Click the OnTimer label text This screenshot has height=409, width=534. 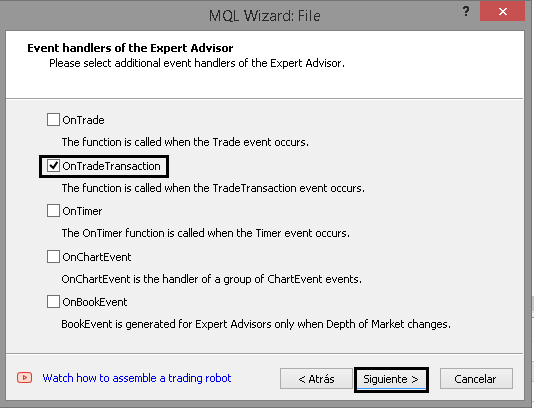coord(82,211)
